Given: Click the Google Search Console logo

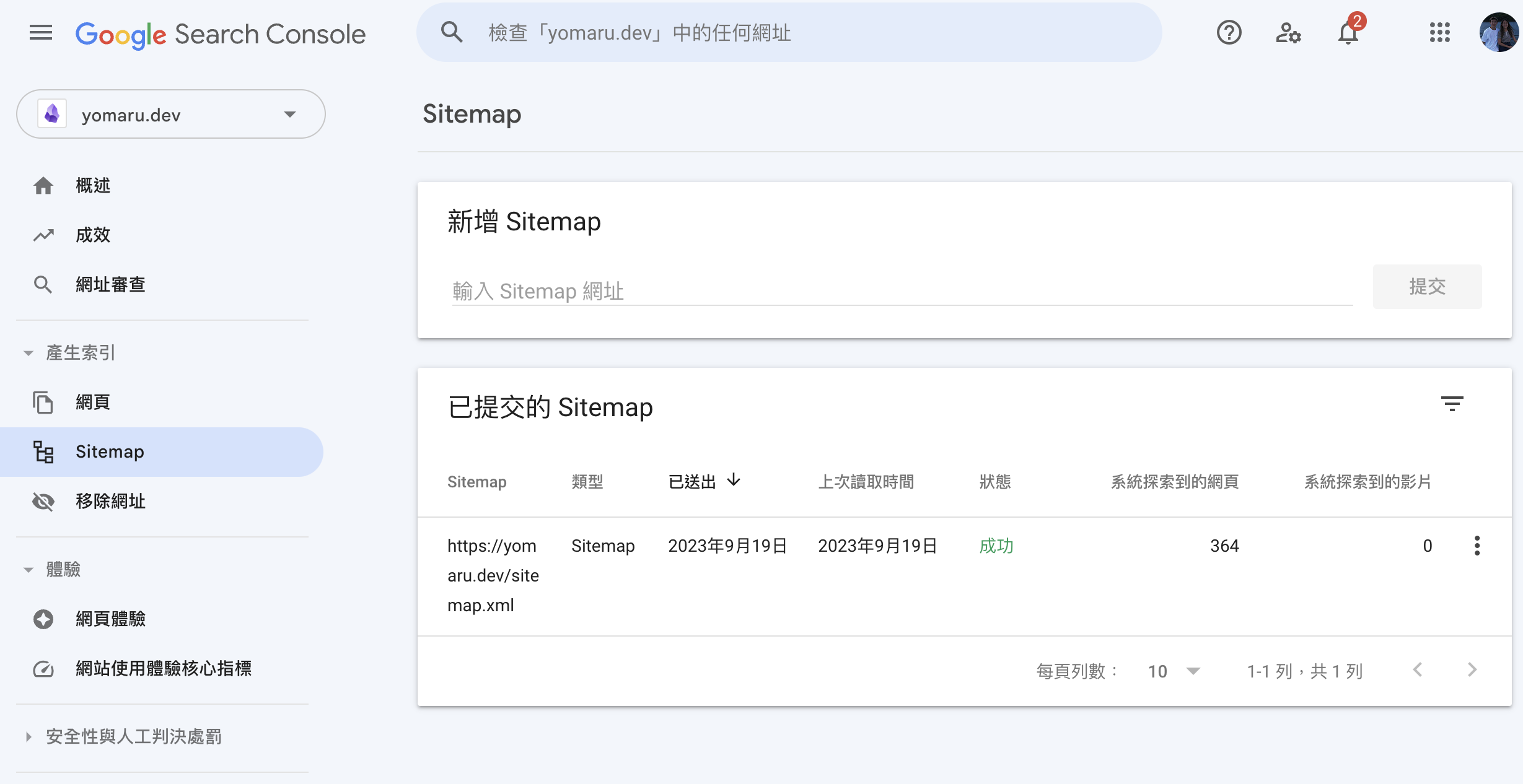Looking at the screenshot, I should point(220,33).
